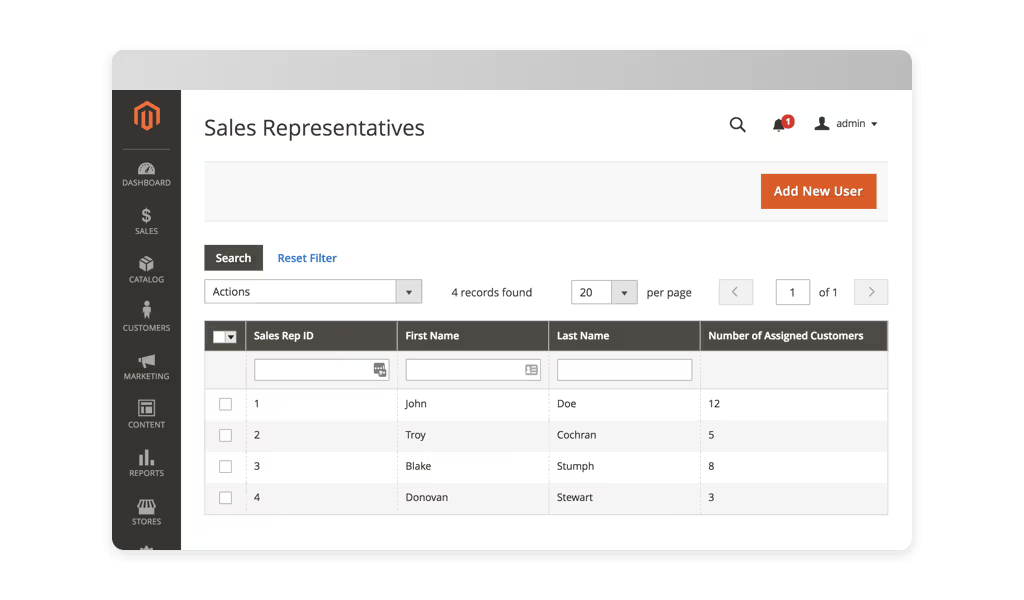
Task: Click the Magento logo icon
Action: pos(146,116)
